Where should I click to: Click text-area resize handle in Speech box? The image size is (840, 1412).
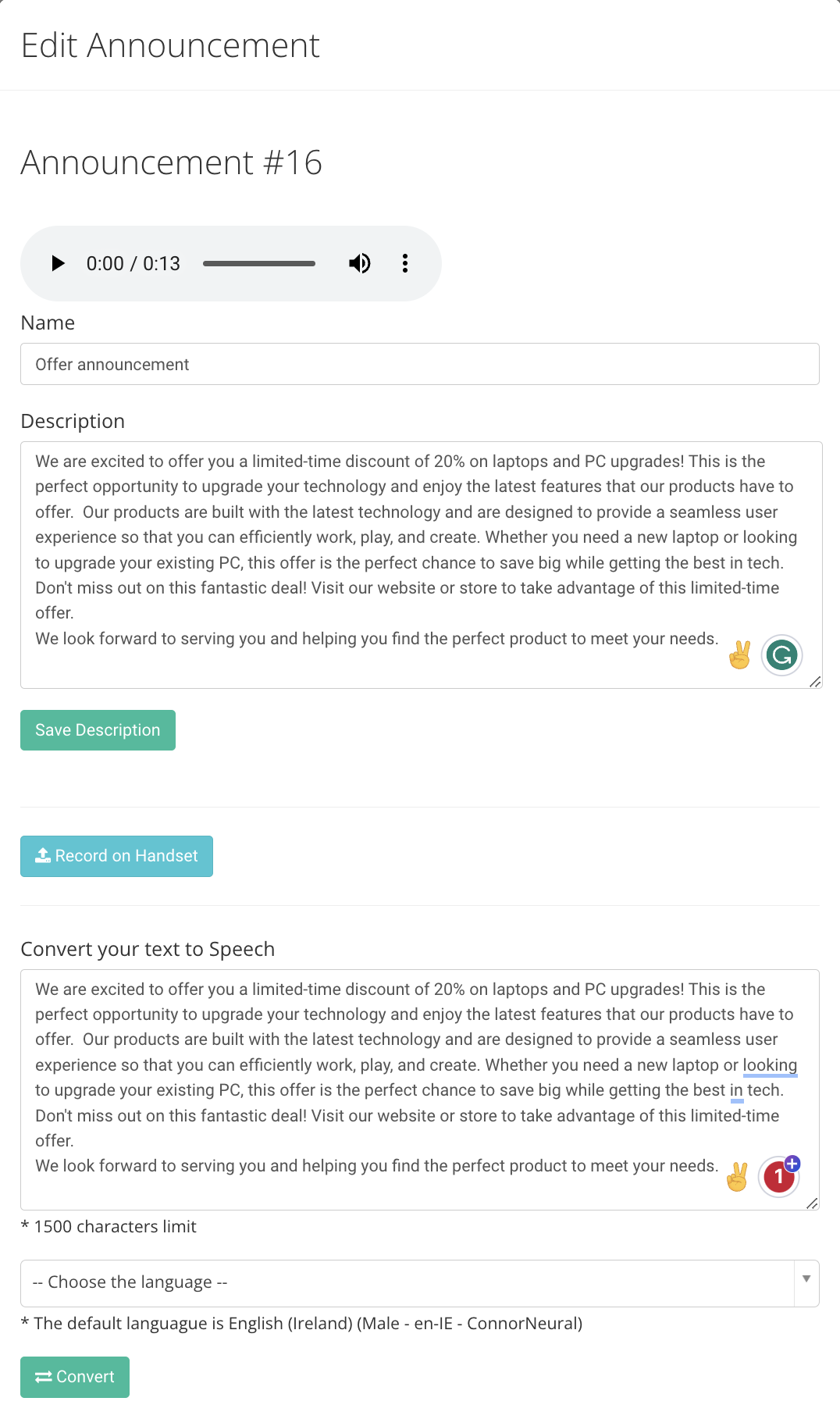(812, 1203)
